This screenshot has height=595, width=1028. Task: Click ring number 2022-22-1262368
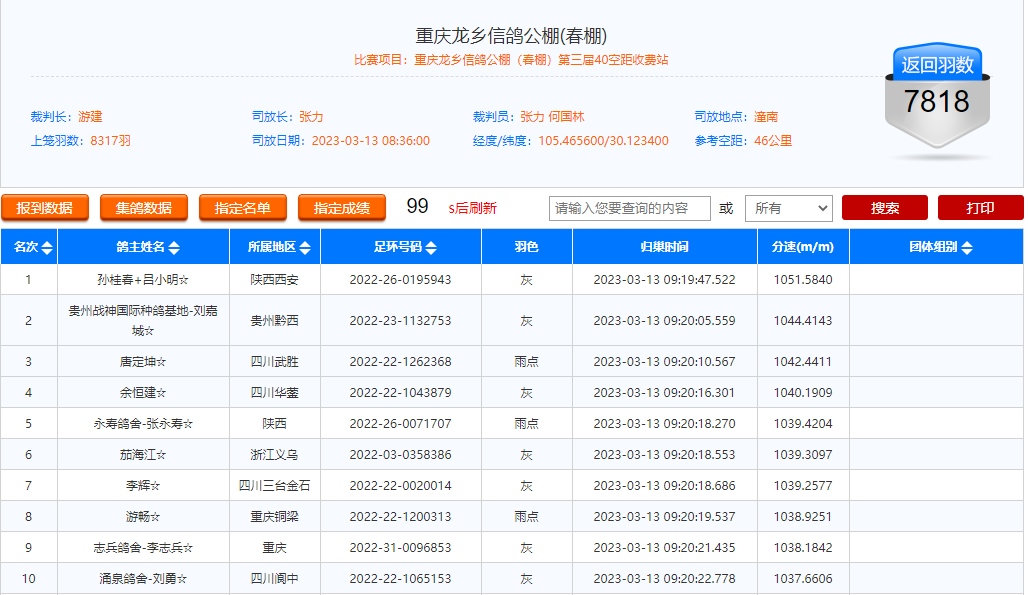(400, 362)
